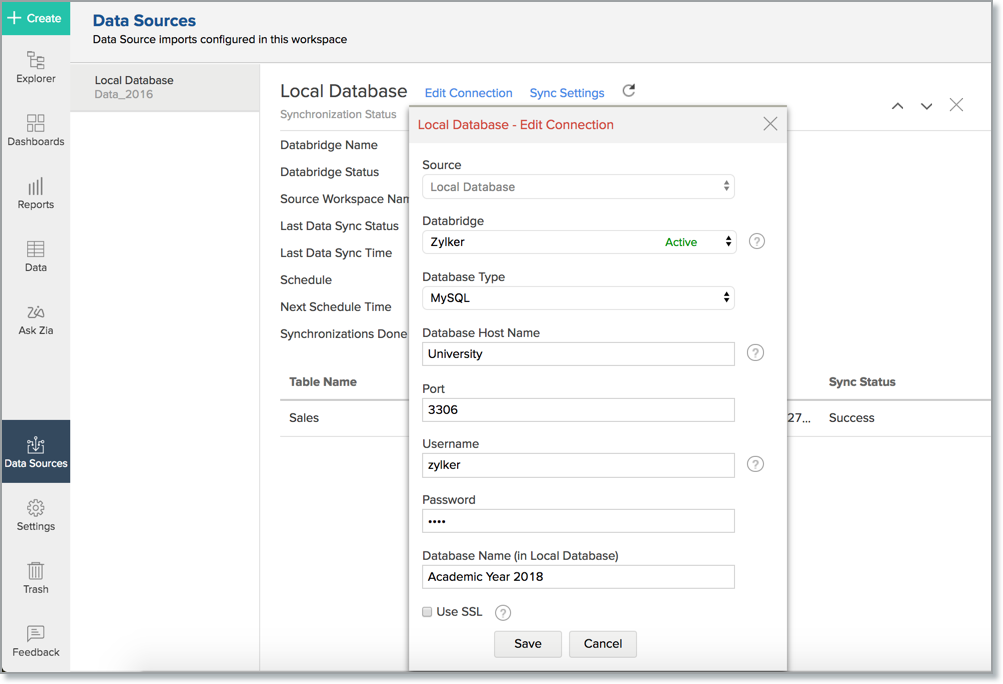The width and height of the screenshot is (1003, 684).
Task: Click the Sync Settings link
Action: [x=567, y=93]
